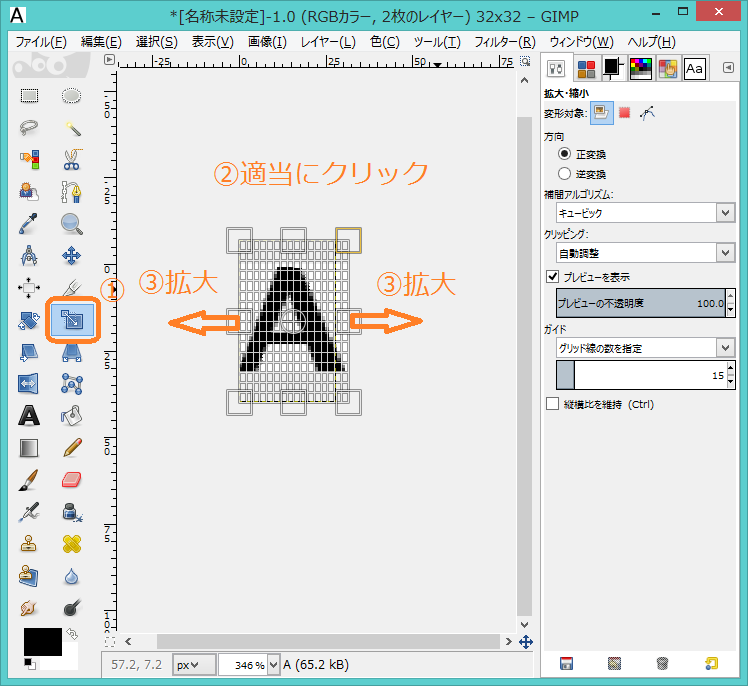Image resolution: width=748 pixels, height=686 pixels.
Task: Open the px unit dropdown
Action: coord(194,665)
